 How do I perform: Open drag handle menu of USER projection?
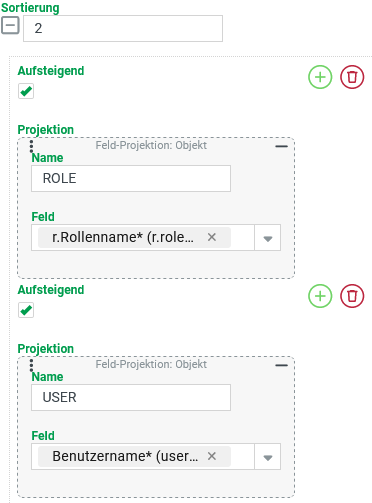(31, 365)
